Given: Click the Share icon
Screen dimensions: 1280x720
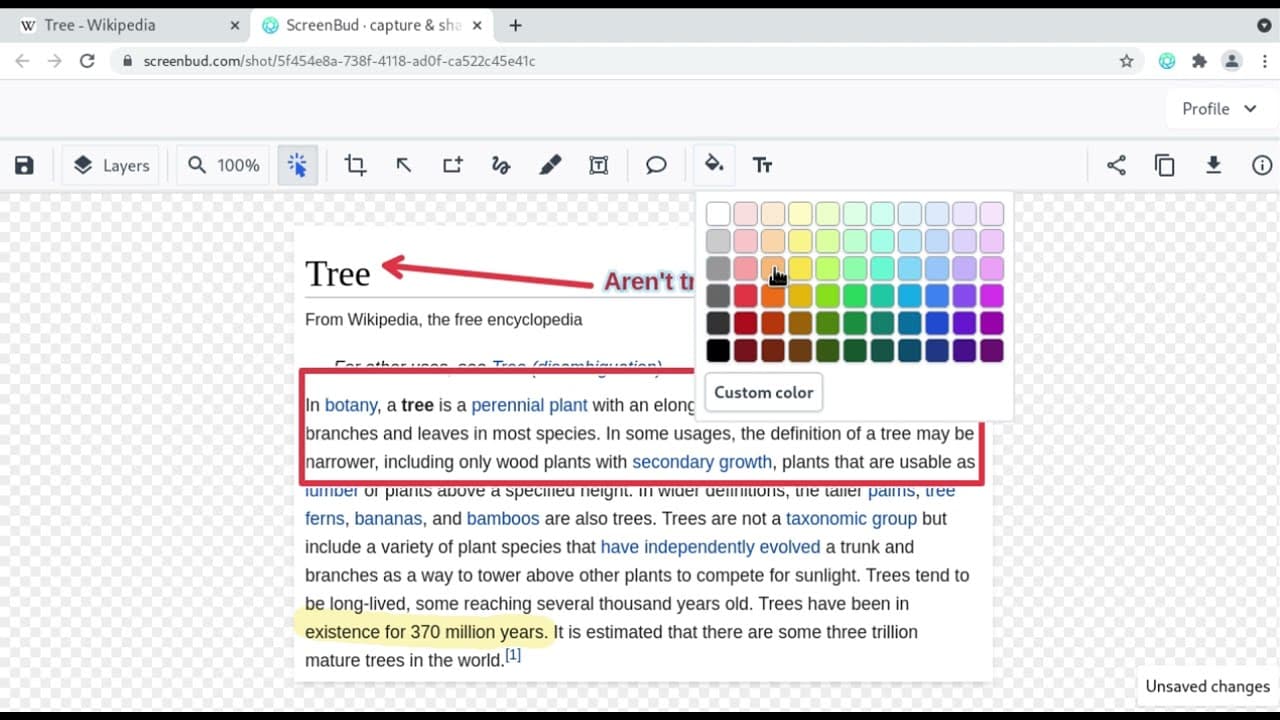Looking at the screenshot, I should tap(1116, 165).
